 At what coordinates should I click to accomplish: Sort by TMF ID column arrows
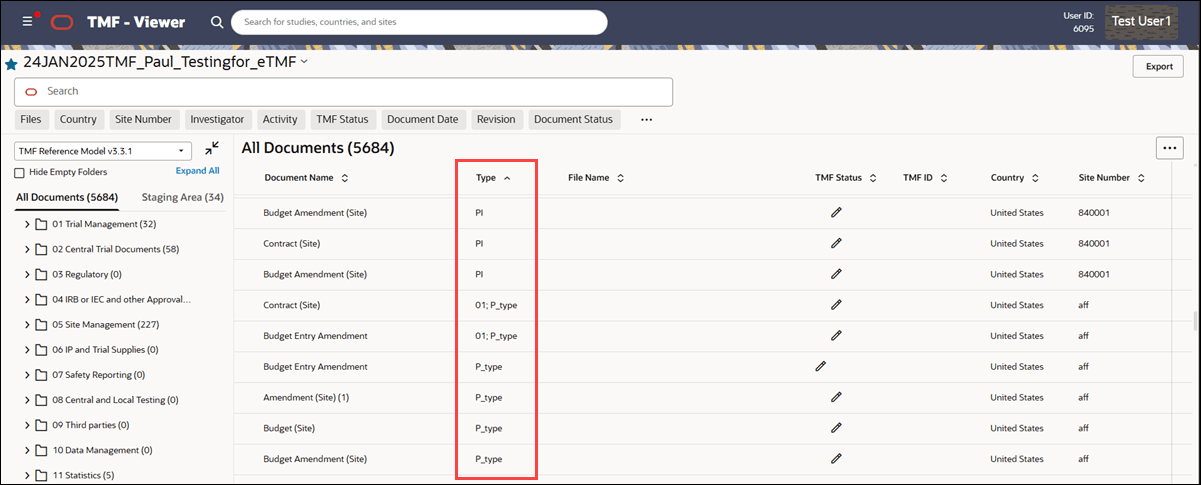tap(944, 178)
